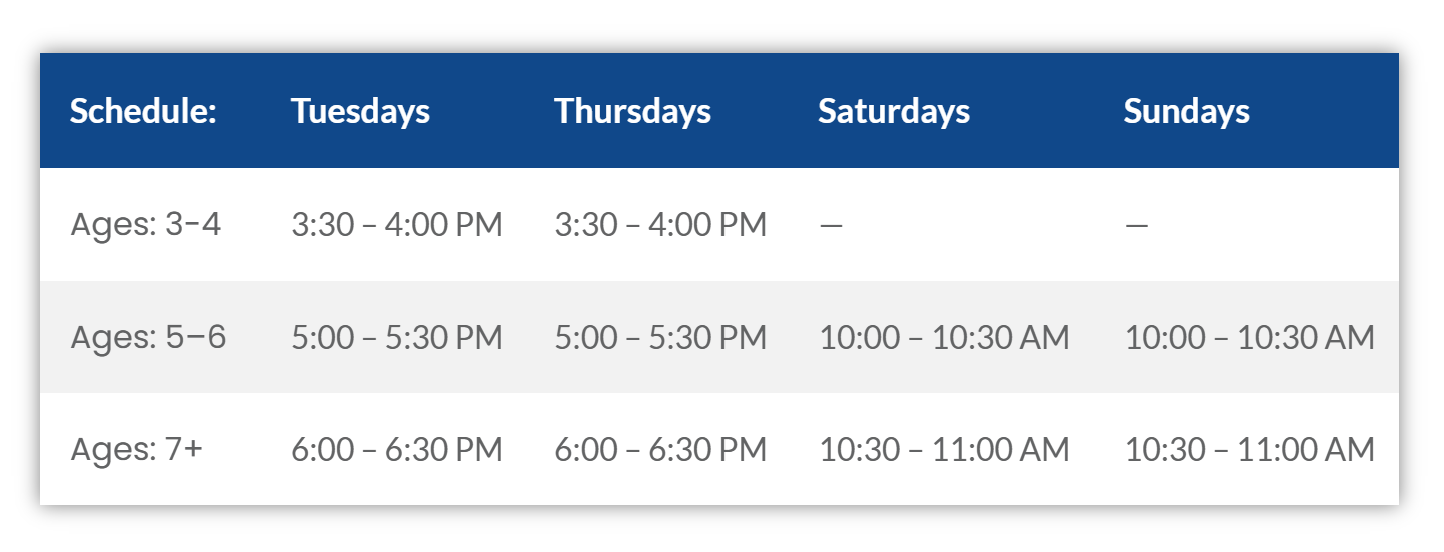Select the Ages: 5-6 row label

point(148,337)
